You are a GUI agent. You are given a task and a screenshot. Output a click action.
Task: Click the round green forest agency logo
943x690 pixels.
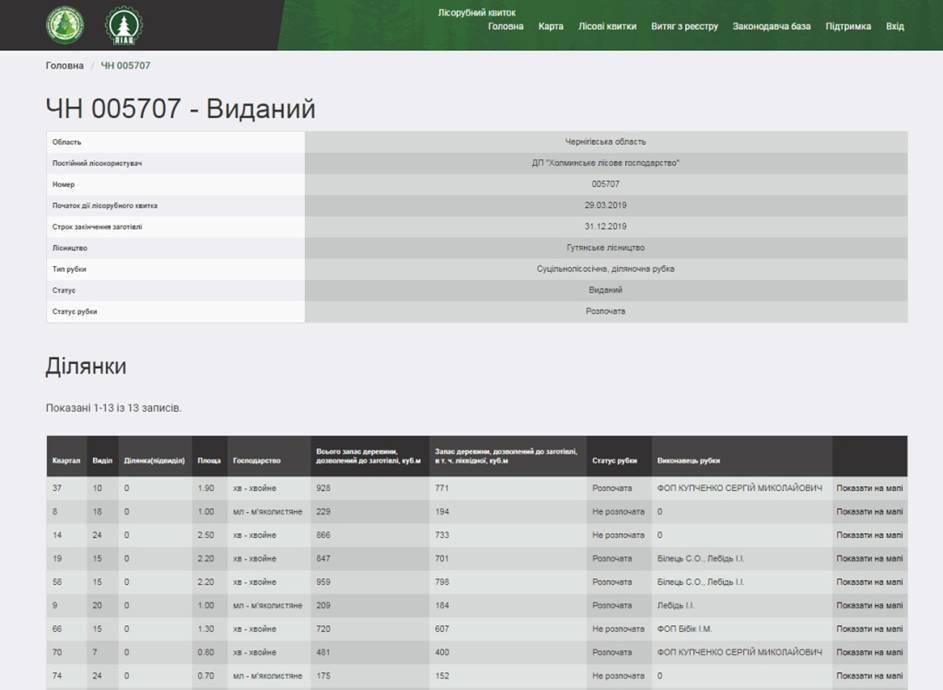(65, 25)
